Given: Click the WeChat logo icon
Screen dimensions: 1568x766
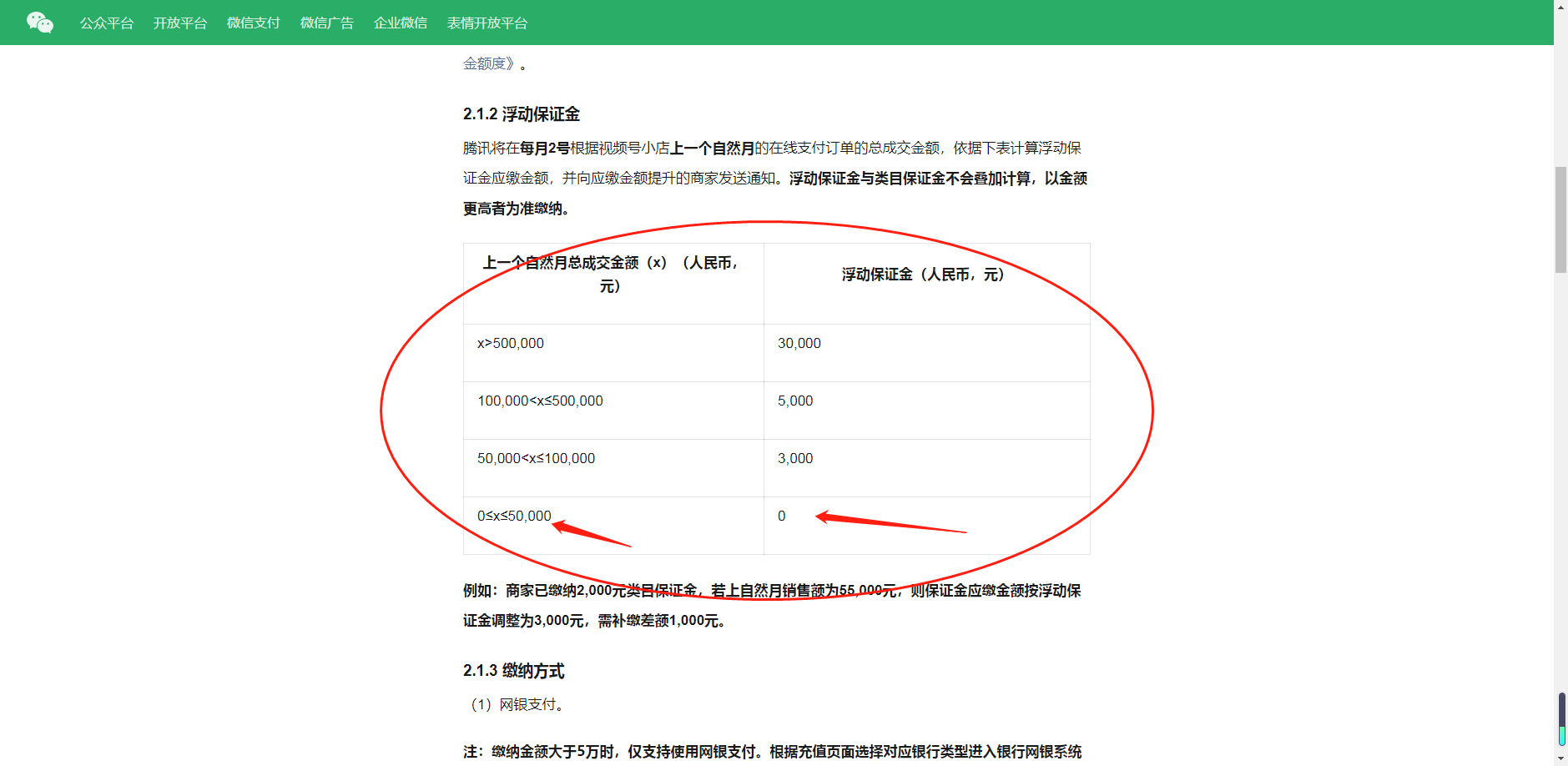Looking at the screenshot, I should click(40, 23).
